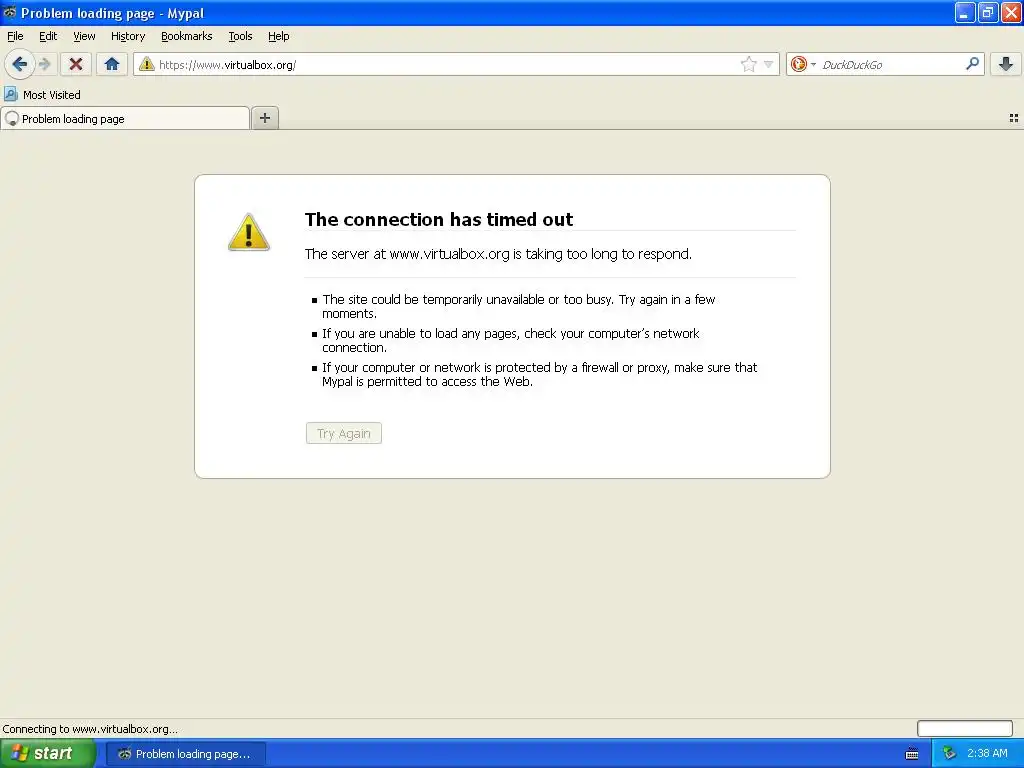
Task: Stop loading with the red X button
Action: click(x=76, y=64)
